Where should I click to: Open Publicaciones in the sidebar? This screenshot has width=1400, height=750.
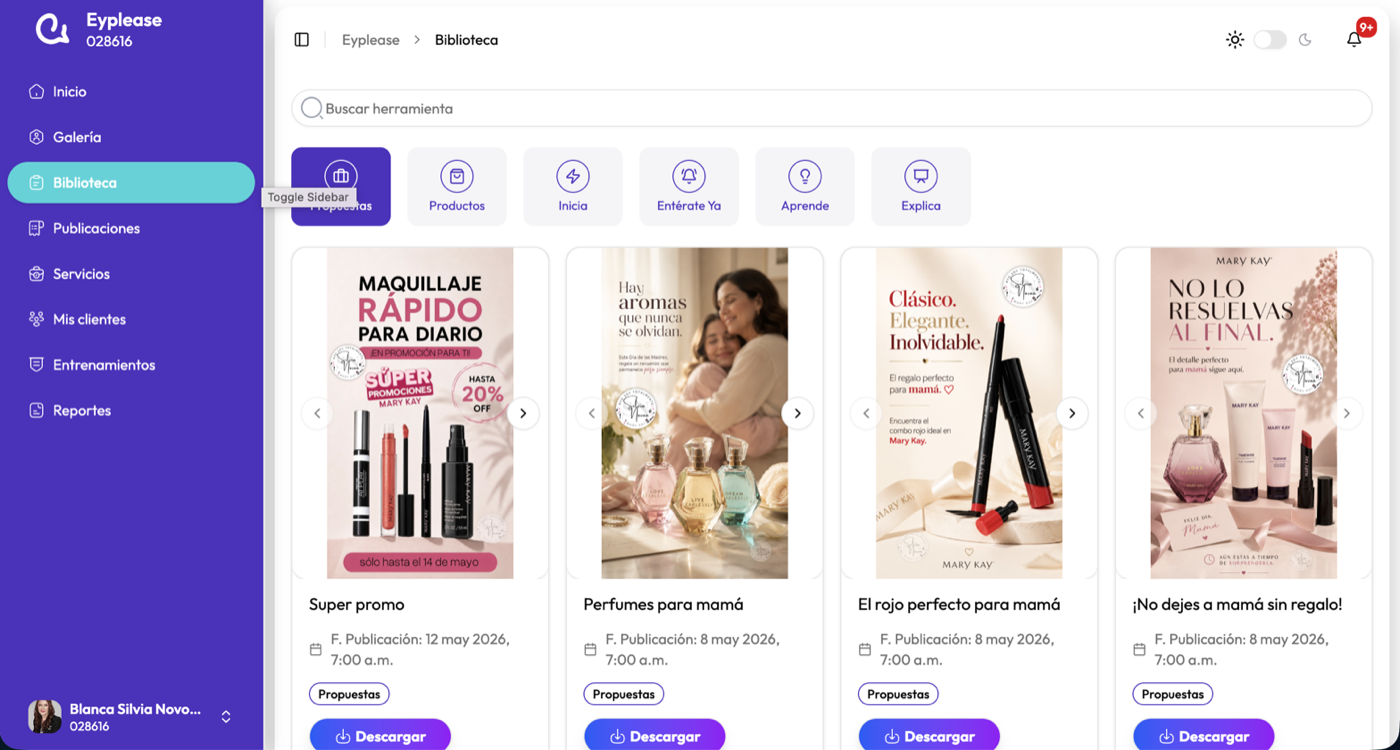click(131, 228)
